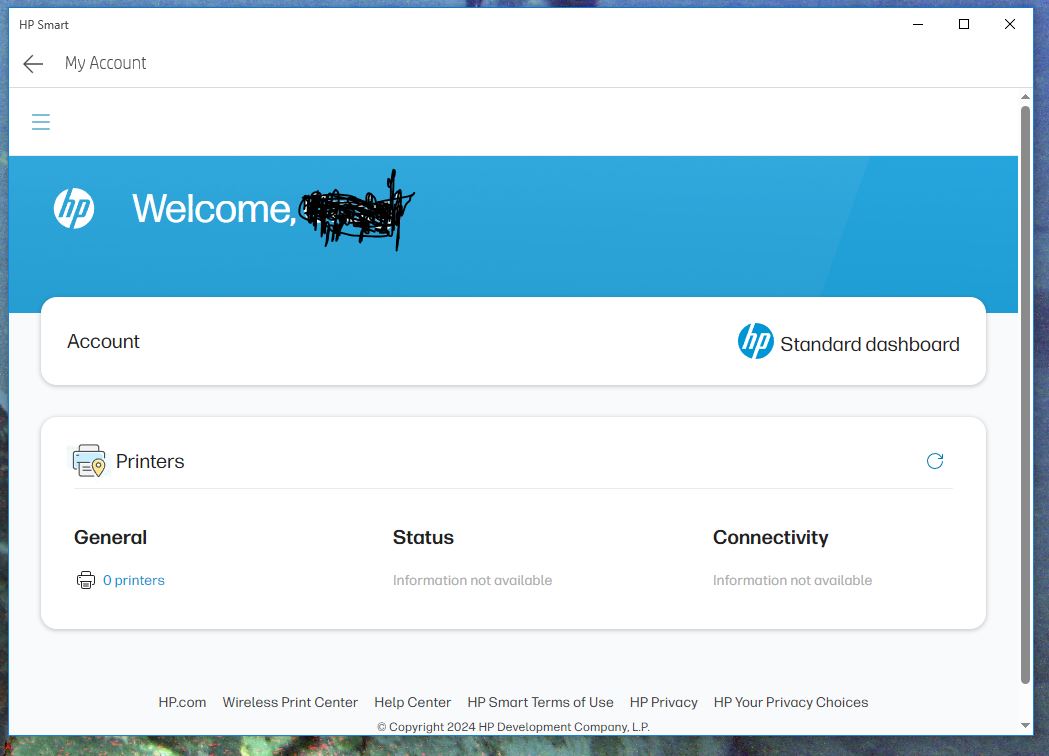
Task: Click the HP logo in the welcome banner
Action: click(74, 209)
